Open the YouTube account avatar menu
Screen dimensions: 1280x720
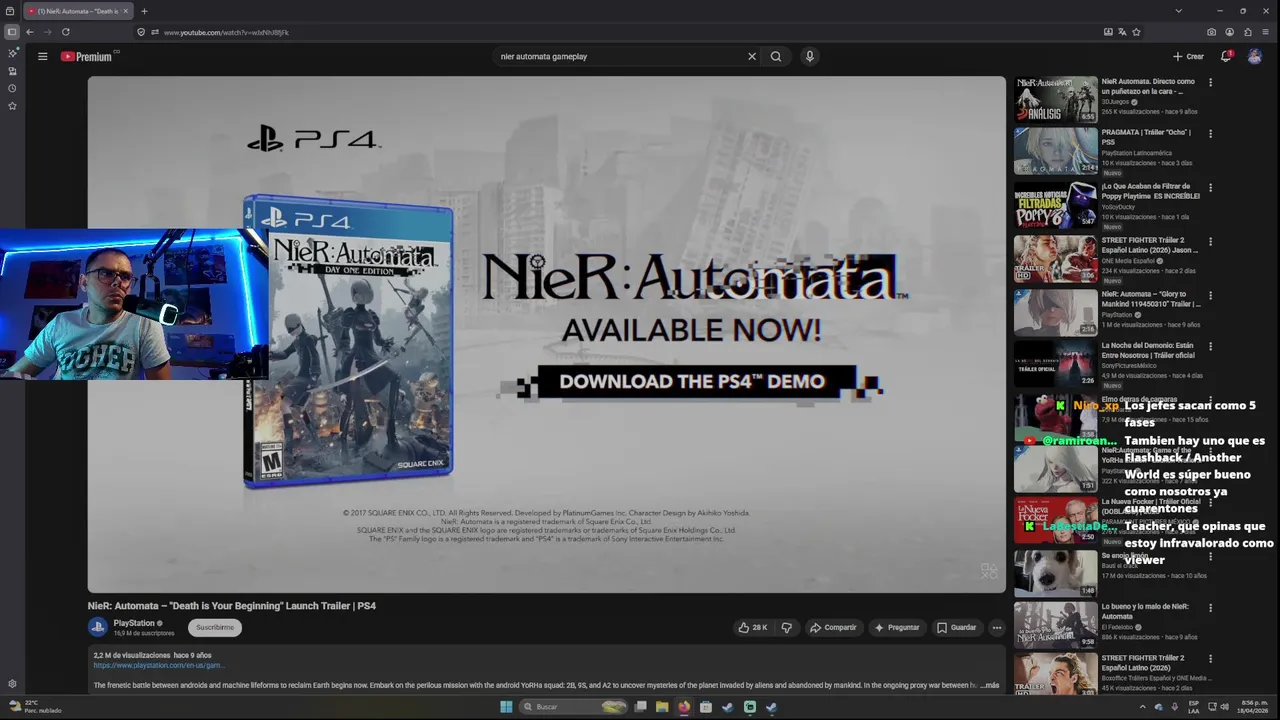pyautogui.click(x=1254, y=56)
